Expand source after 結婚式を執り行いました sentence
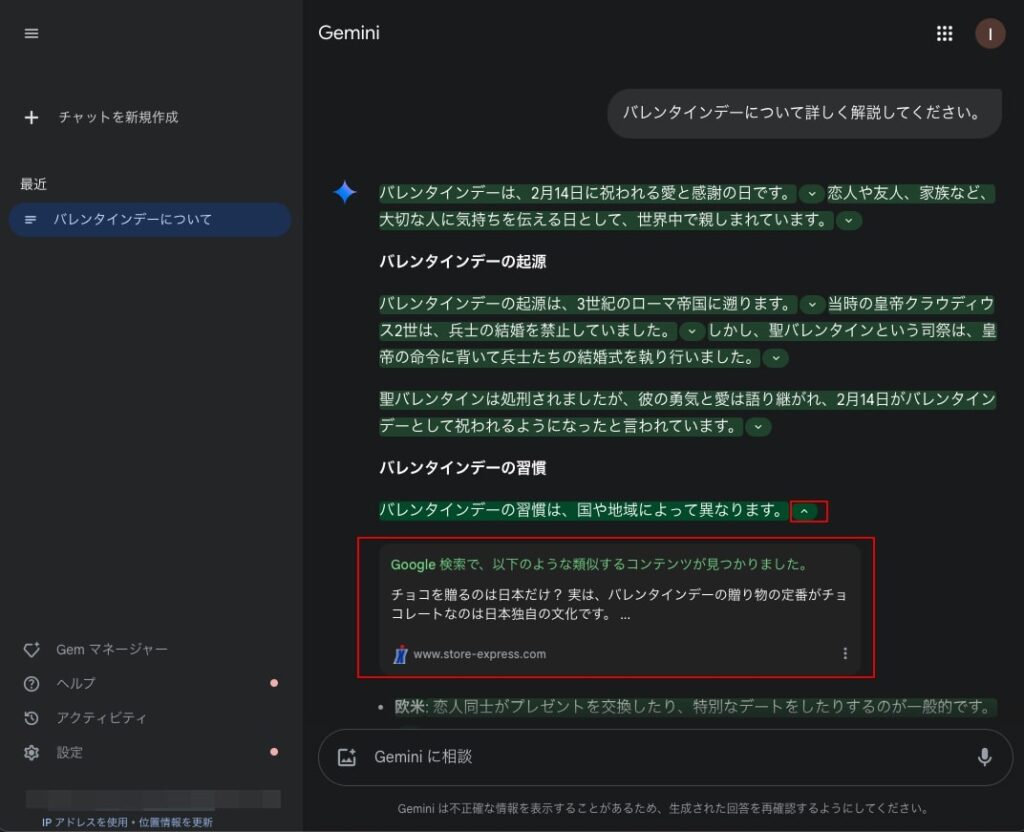The image size is (1024, 832). tap(775, 358)
